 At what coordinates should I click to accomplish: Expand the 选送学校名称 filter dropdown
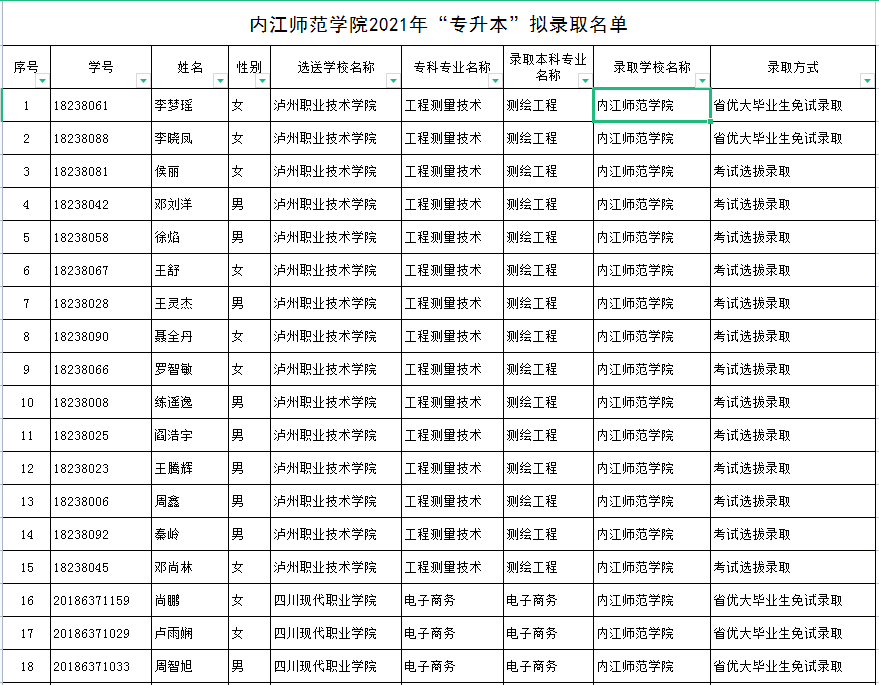pyautogui.click(x=393, y=81)
